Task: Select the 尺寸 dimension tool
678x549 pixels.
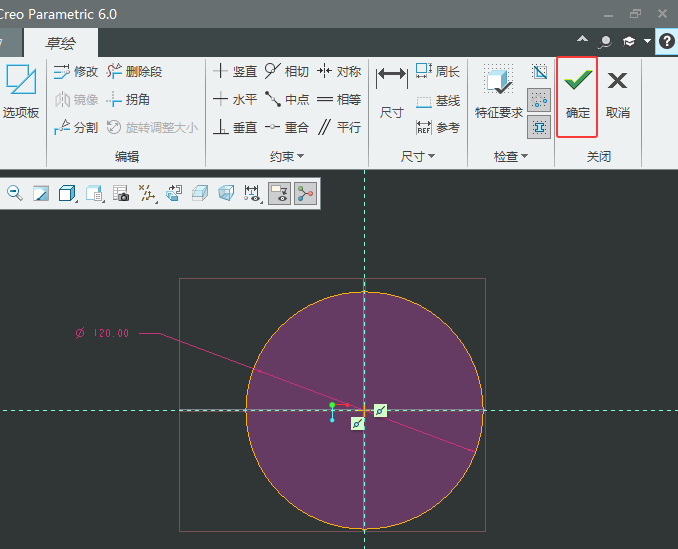Action: click(391, 95)
